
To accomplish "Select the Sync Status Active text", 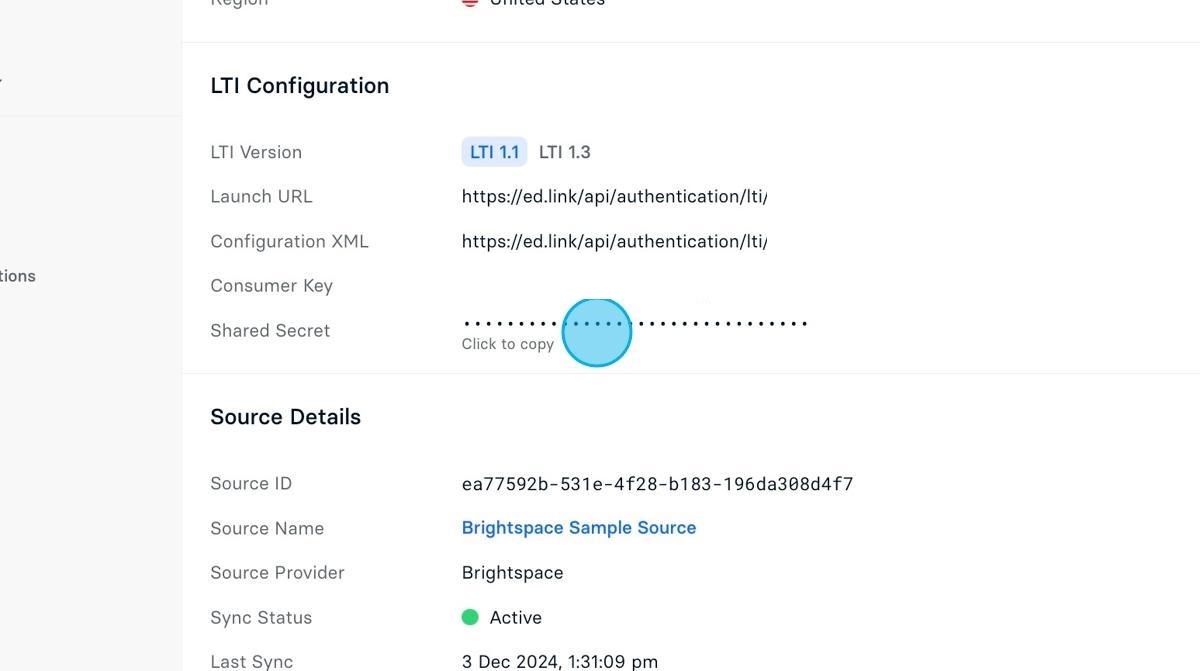I will [x=515, y=617].
